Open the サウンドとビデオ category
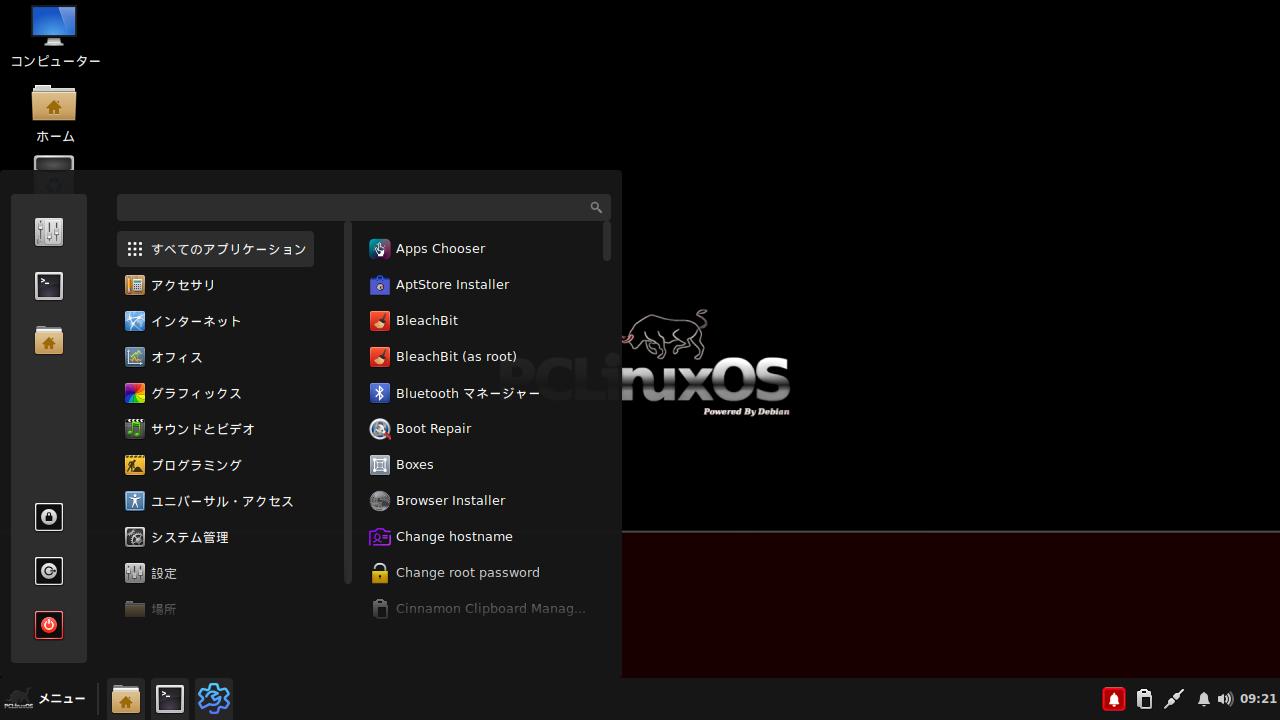Screen dimensions: 1280x720 203,429
